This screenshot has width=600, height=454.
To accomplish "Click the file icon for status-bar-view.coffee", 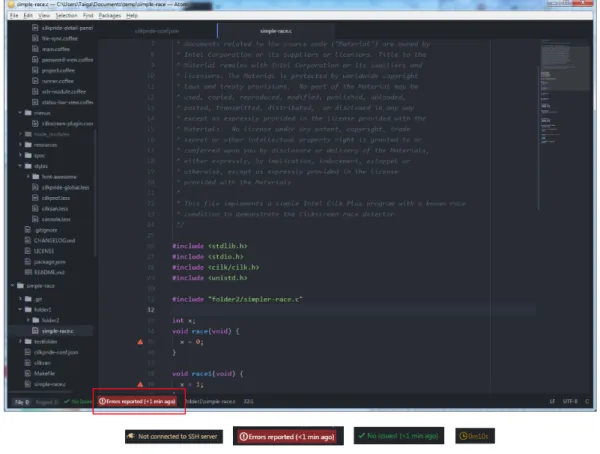I will tap(35, 102).
